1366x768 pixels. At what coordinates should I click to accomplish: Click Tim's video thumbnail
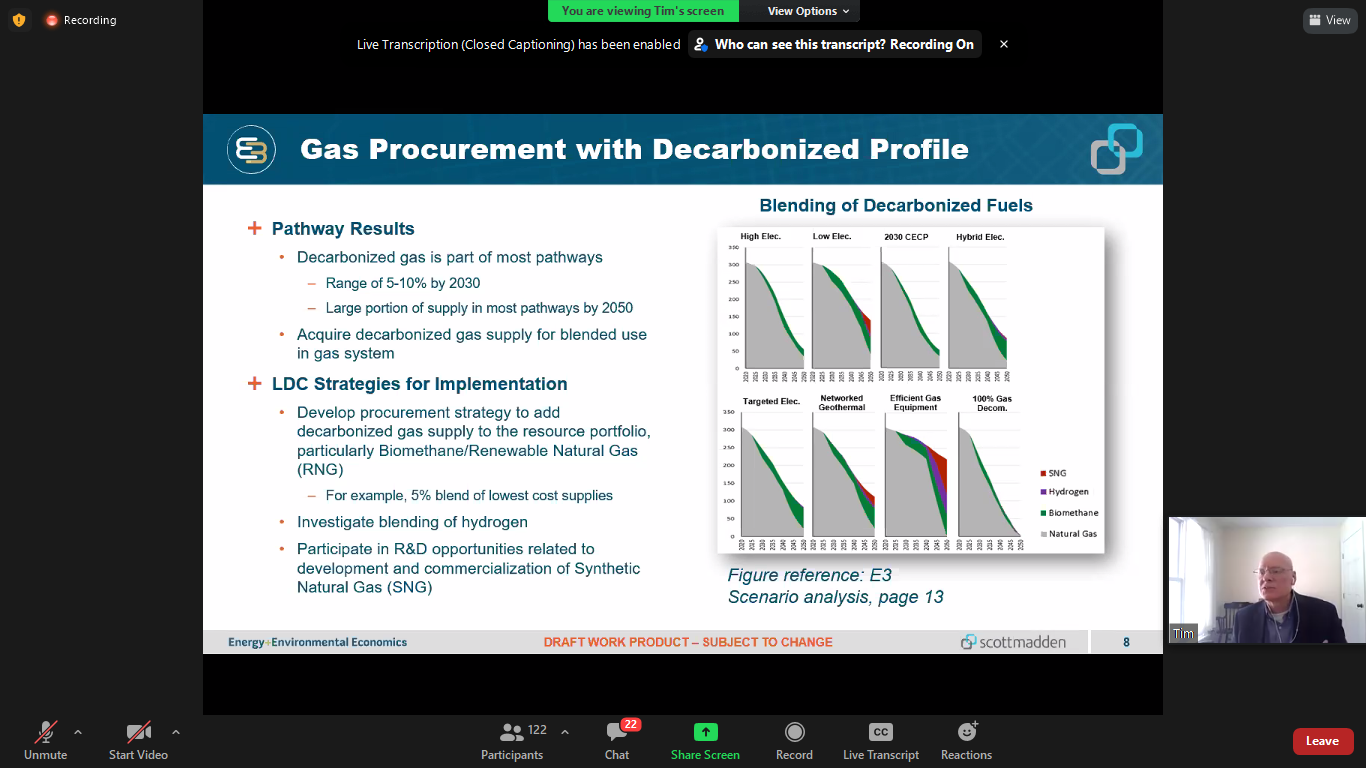pyautogui.click(x=1266, y=580)
